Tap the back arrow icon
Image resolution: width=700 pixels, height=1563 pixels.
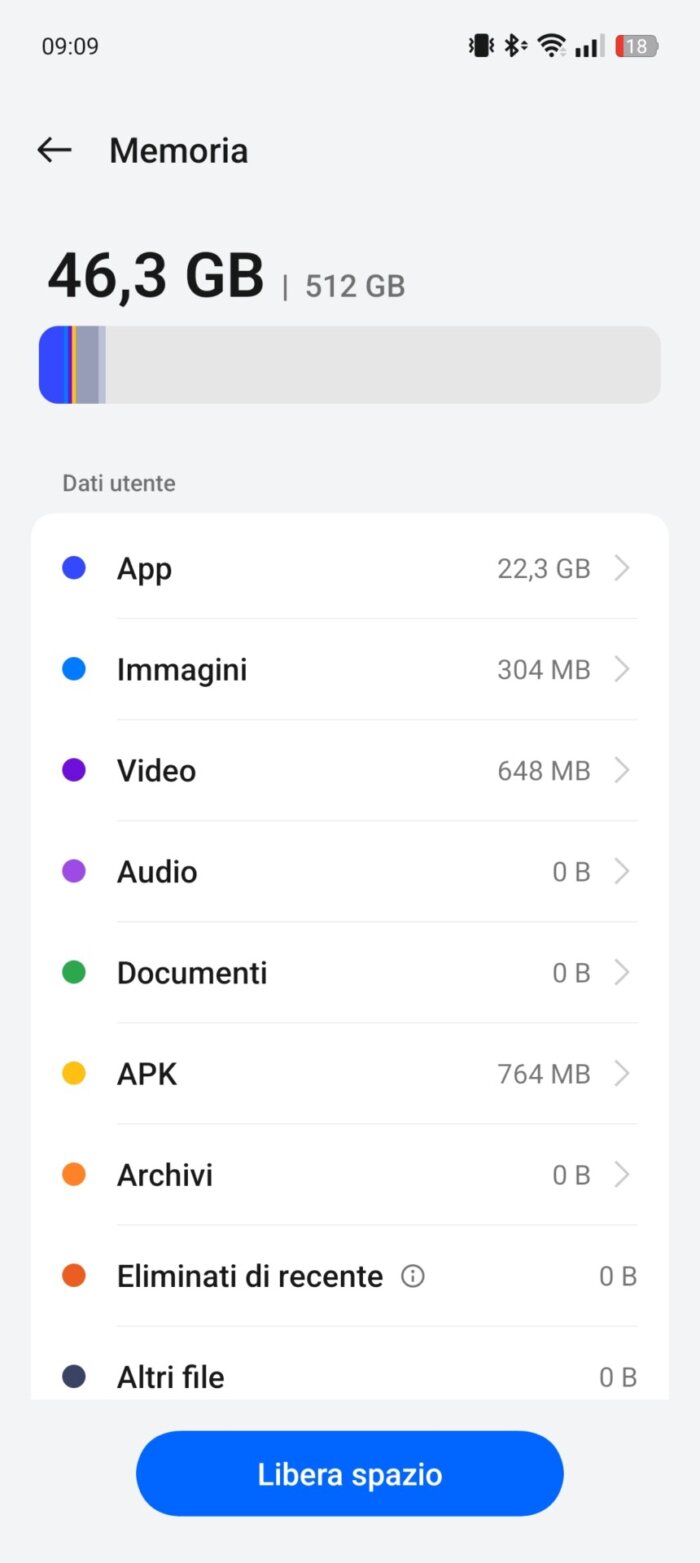click(x=54, y=150)
